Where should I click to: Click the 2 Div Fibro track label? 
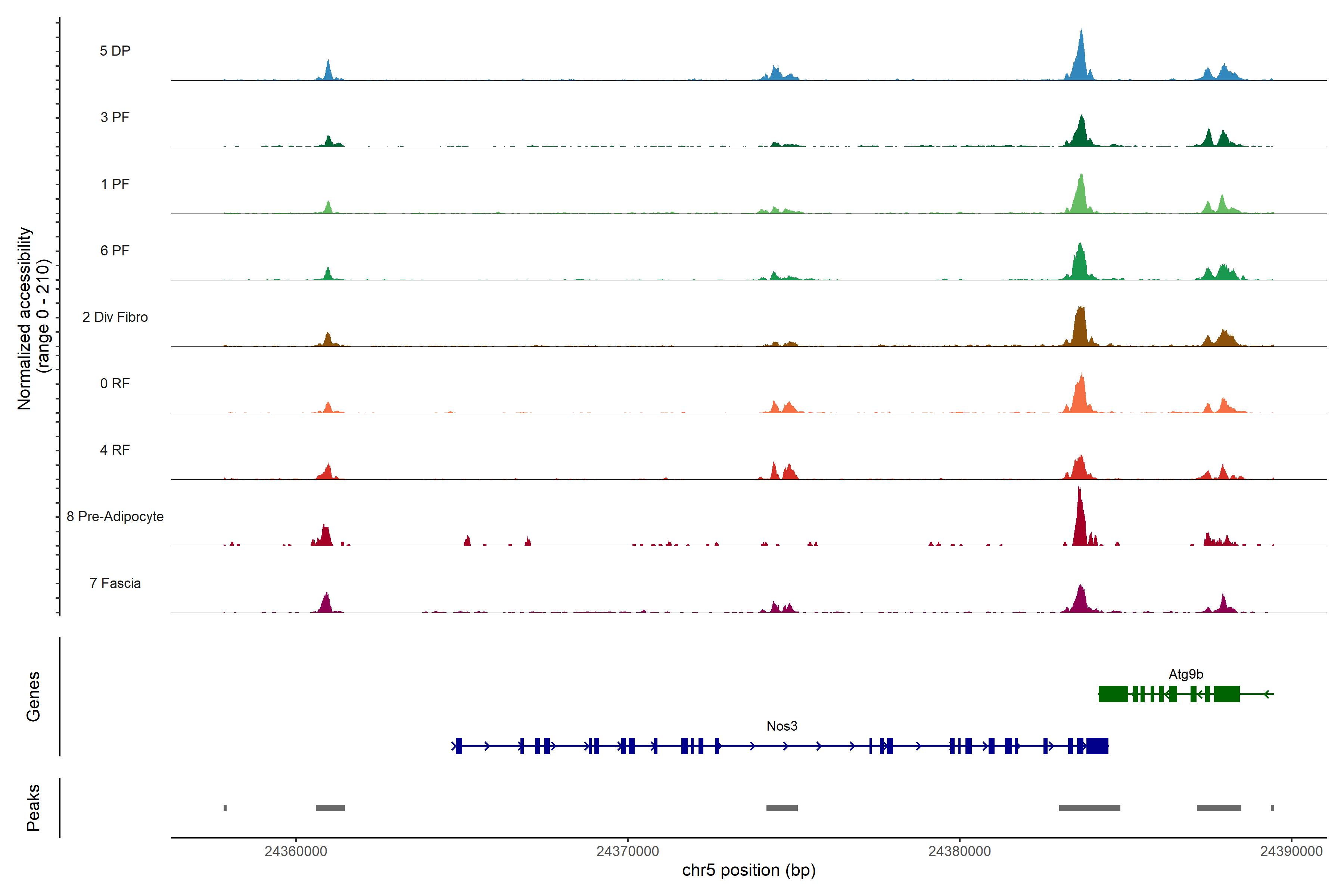point(115,317)
